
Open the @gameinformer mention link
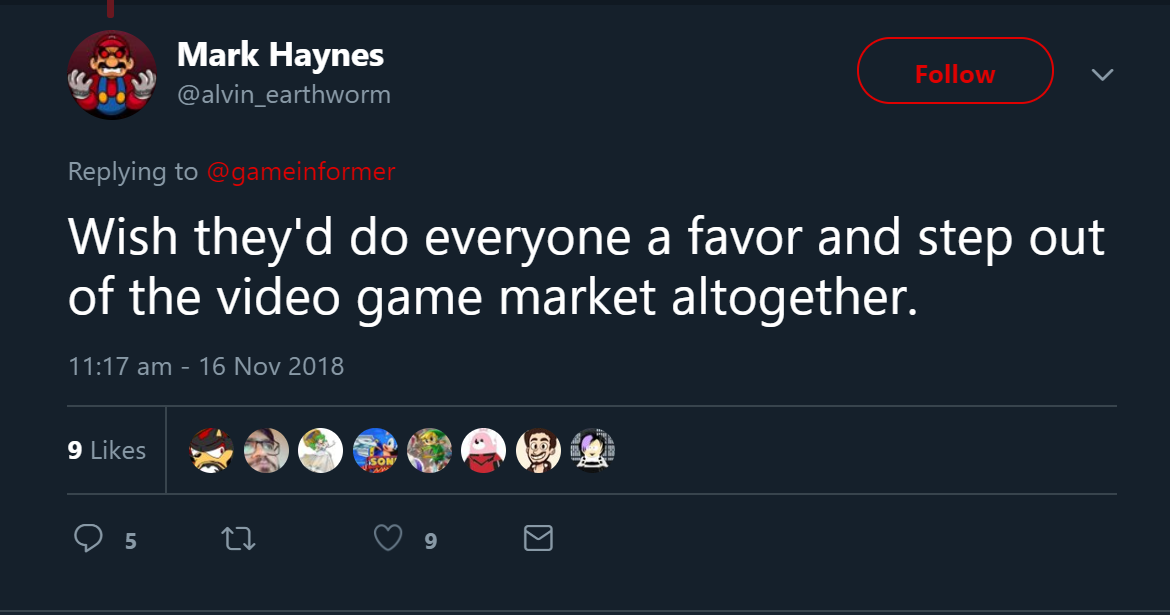click(x=301, y=172)
